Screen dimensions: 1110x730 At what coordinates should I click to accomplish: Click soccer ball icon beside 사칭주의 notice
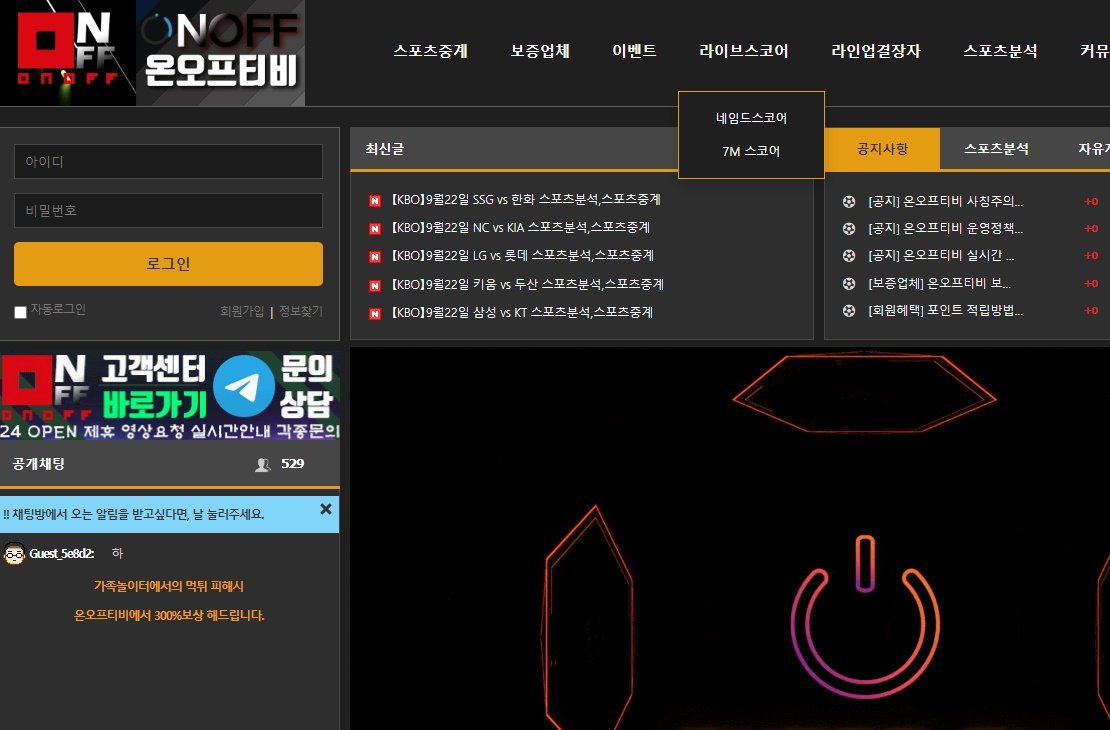point(849,202)
